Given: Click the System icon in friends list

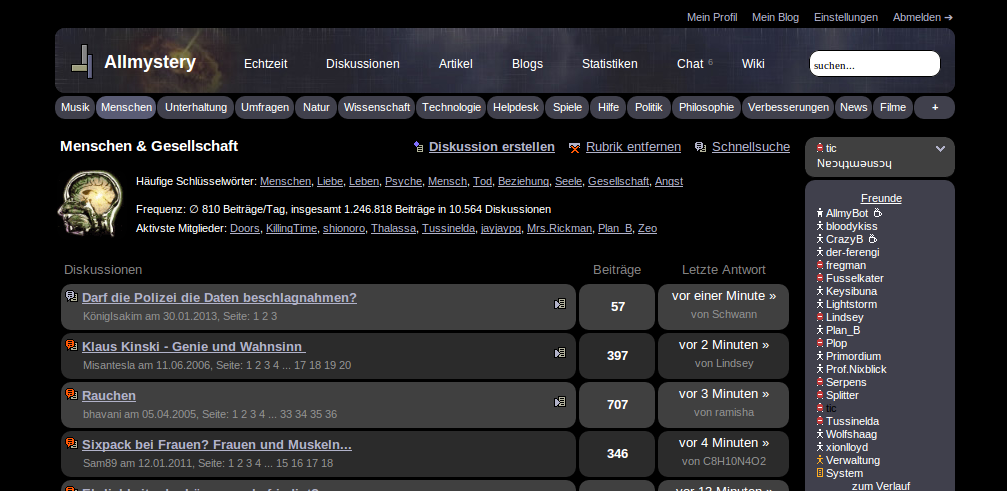Looking at the screenshot, I should [820, 473].
